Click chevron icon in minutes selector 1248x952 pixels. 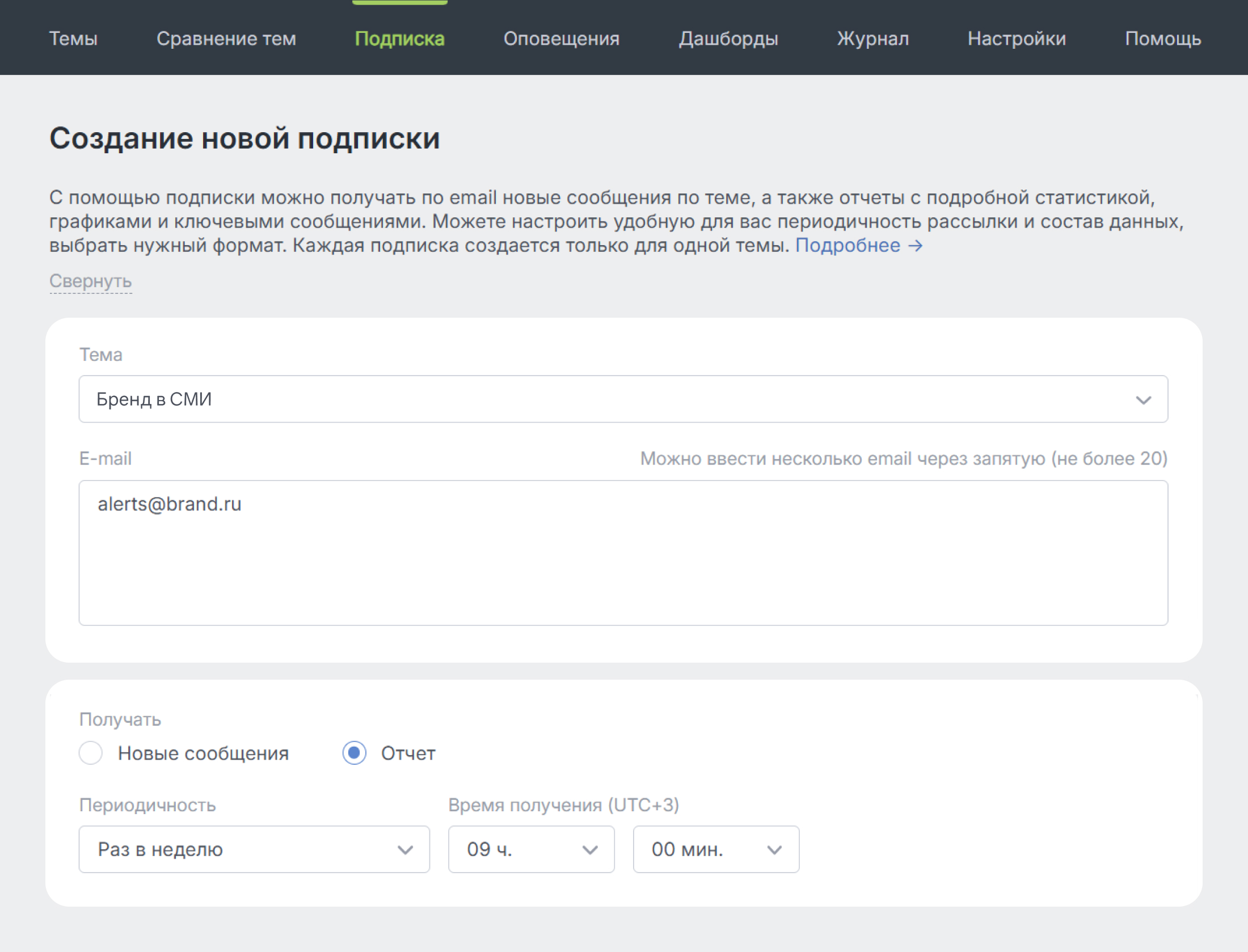click(774, 850)
